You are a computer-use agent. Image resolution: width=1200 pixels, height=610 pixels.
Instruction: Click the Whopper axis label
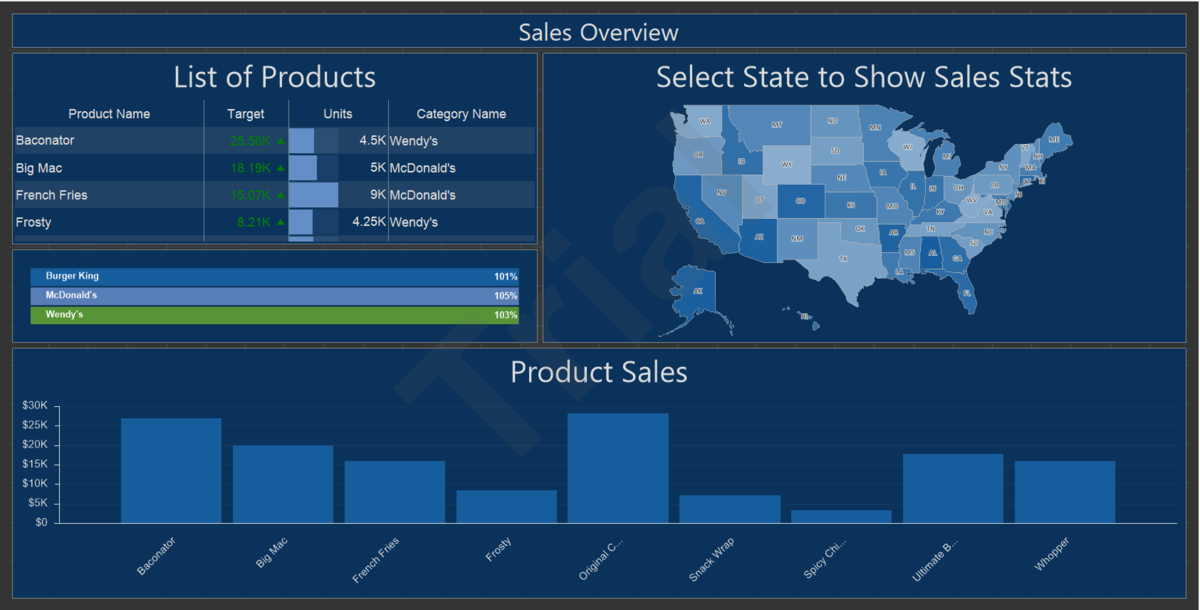1052,555
